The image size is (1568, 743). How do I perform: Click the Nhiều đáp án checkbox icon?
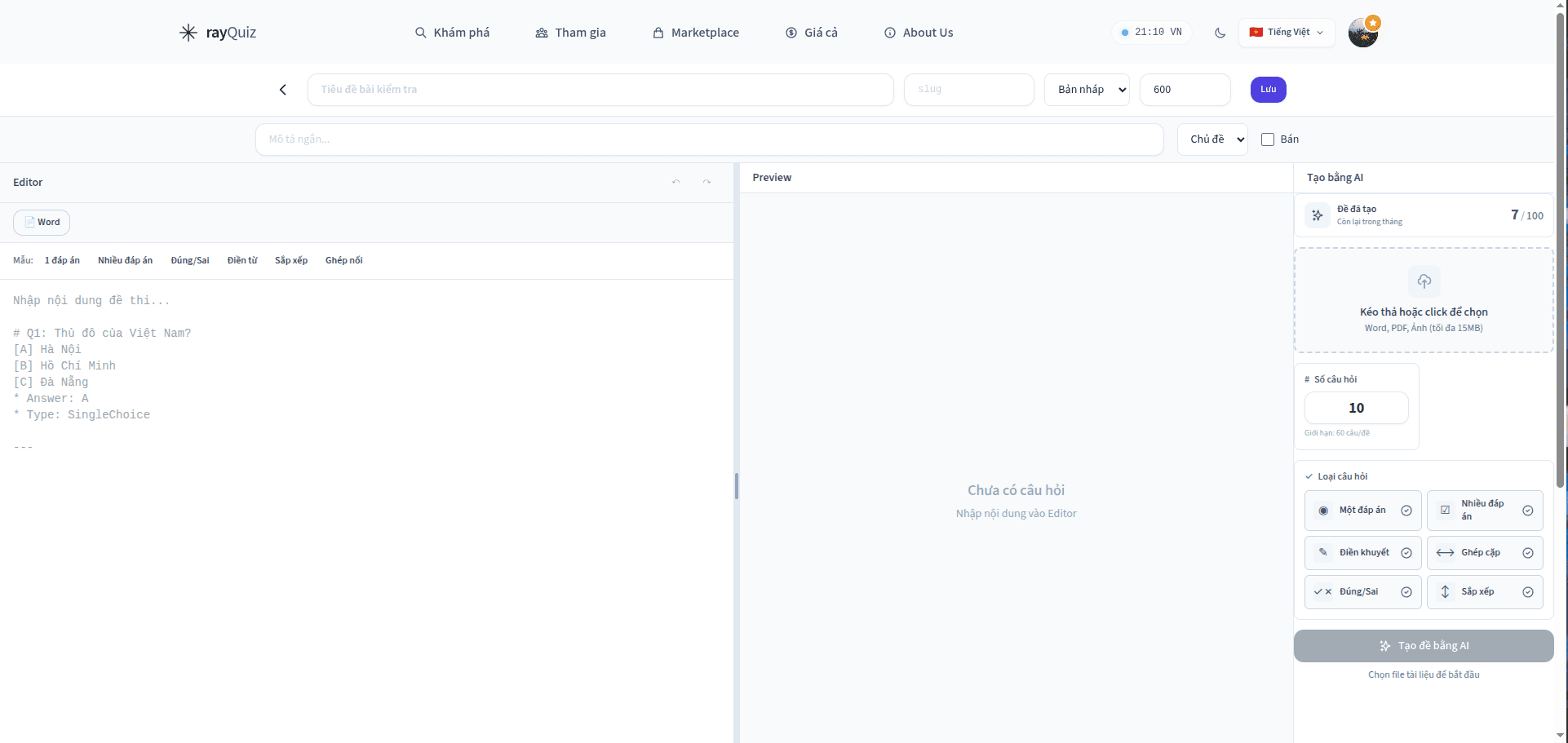pyautogui.click(x=1445, y=511)
